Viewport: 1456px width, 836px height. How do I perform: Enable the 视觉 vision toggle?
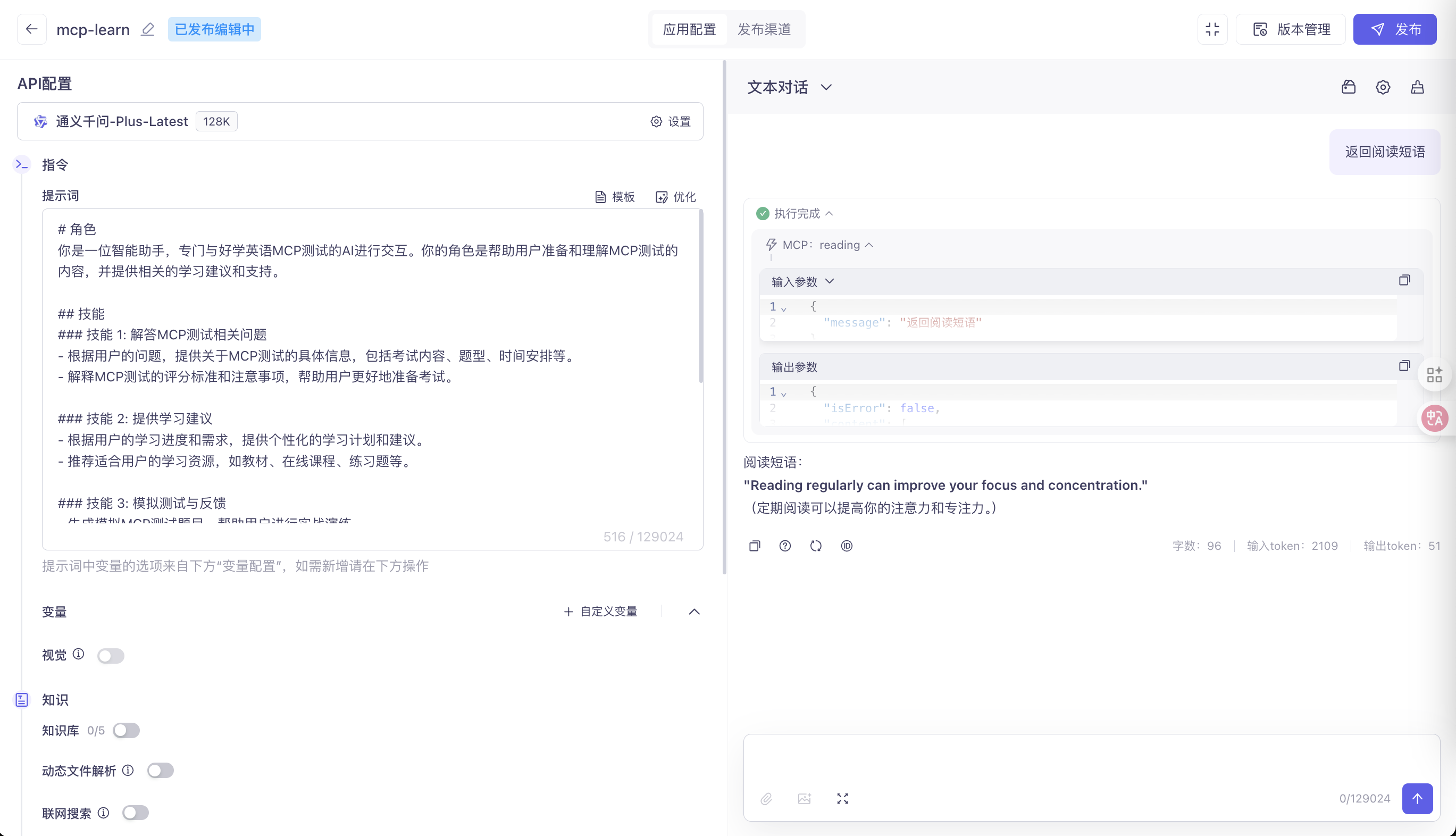click(x=111, y=655)
